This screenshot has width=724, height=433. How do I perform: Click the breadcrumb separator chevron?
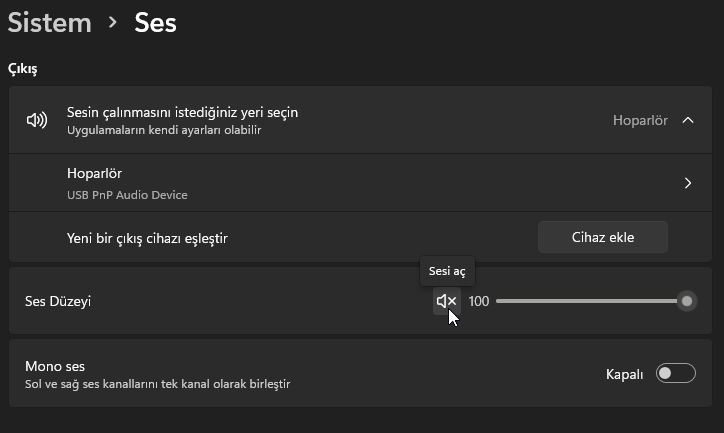tap(113, 22)
